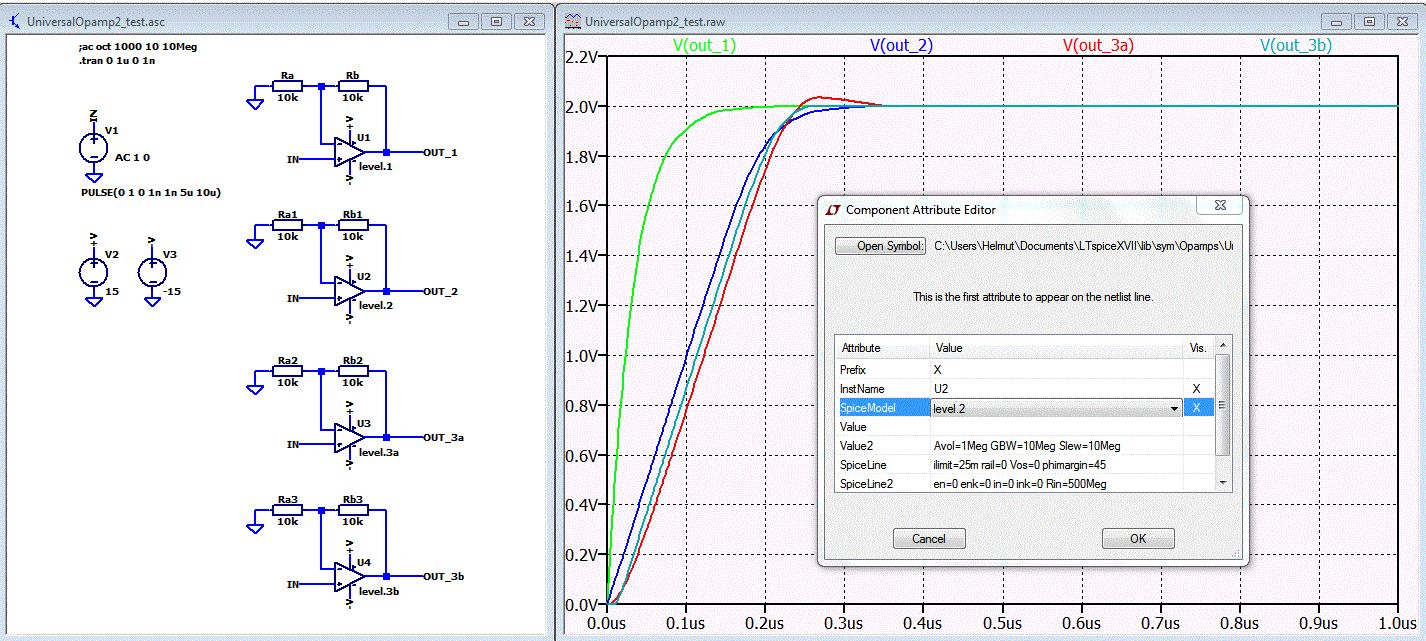Click the V1 voltage source symbol
This screenshot has width=1426, height=641.
point(94,148)
